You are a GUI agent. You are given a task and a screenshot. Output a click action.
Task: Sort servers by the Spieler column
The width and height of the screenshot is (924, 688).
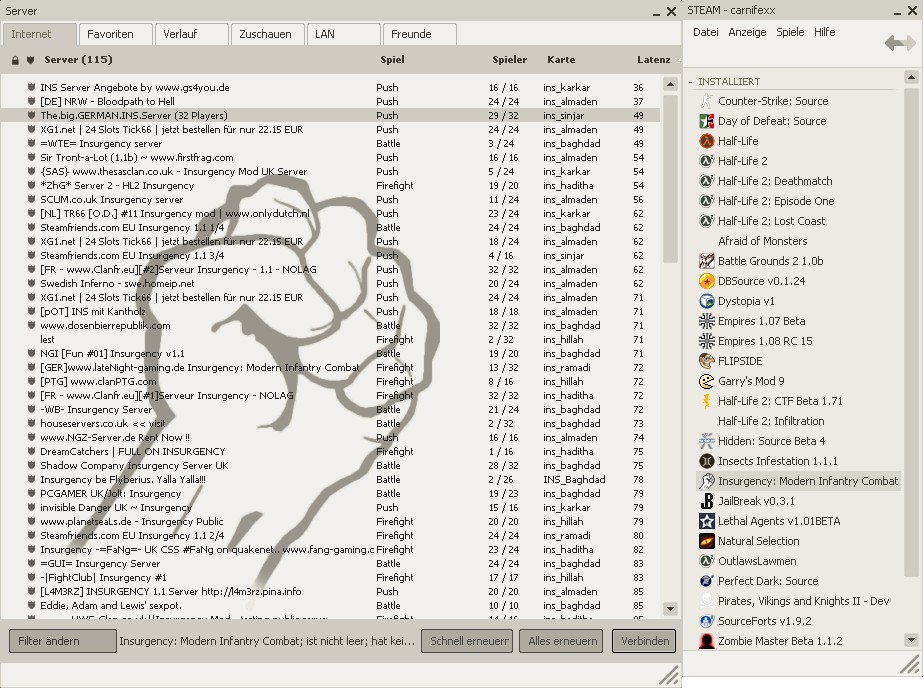[x=510, y=59]
